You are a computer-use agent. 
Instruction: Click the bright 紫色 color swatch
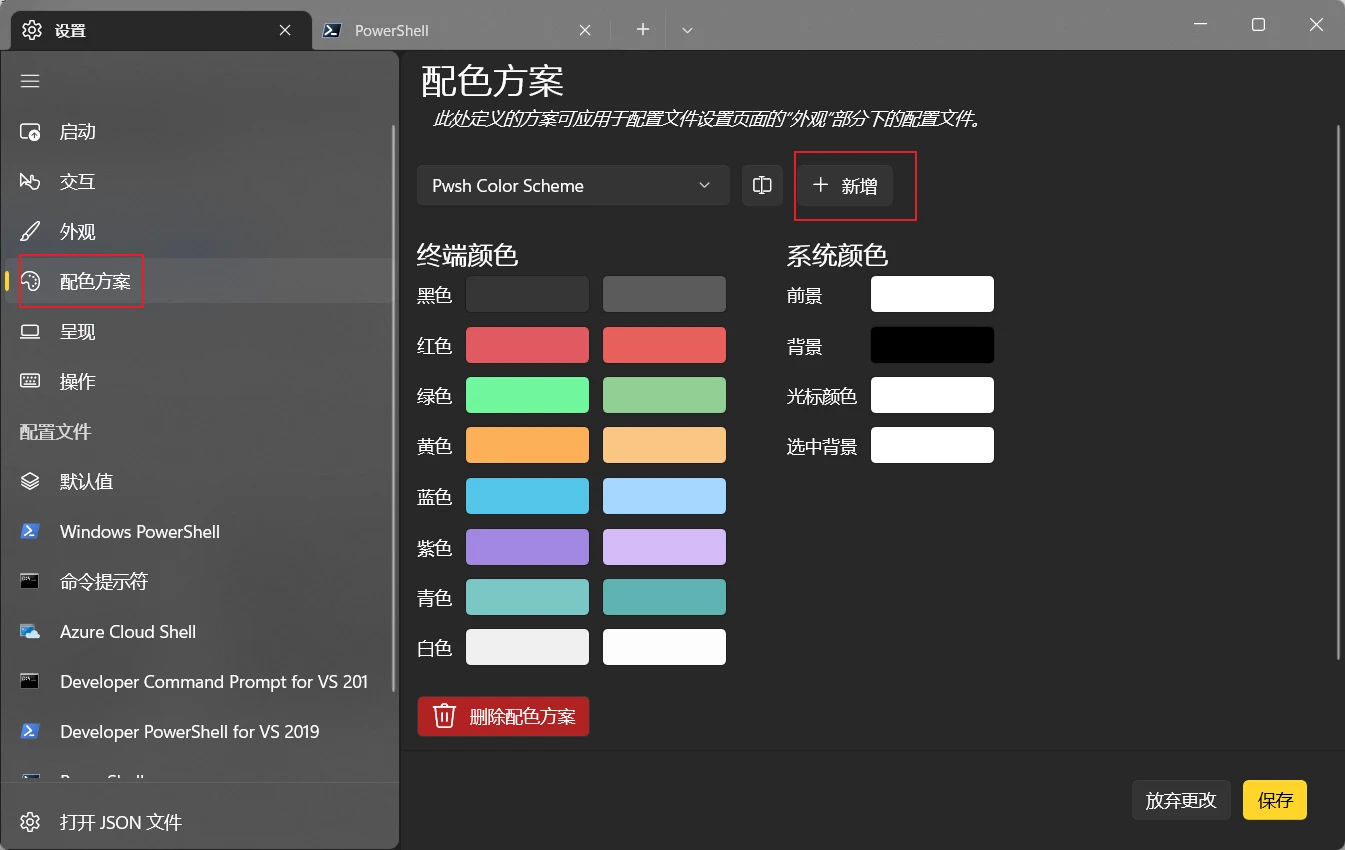click(x=664, y=547)
